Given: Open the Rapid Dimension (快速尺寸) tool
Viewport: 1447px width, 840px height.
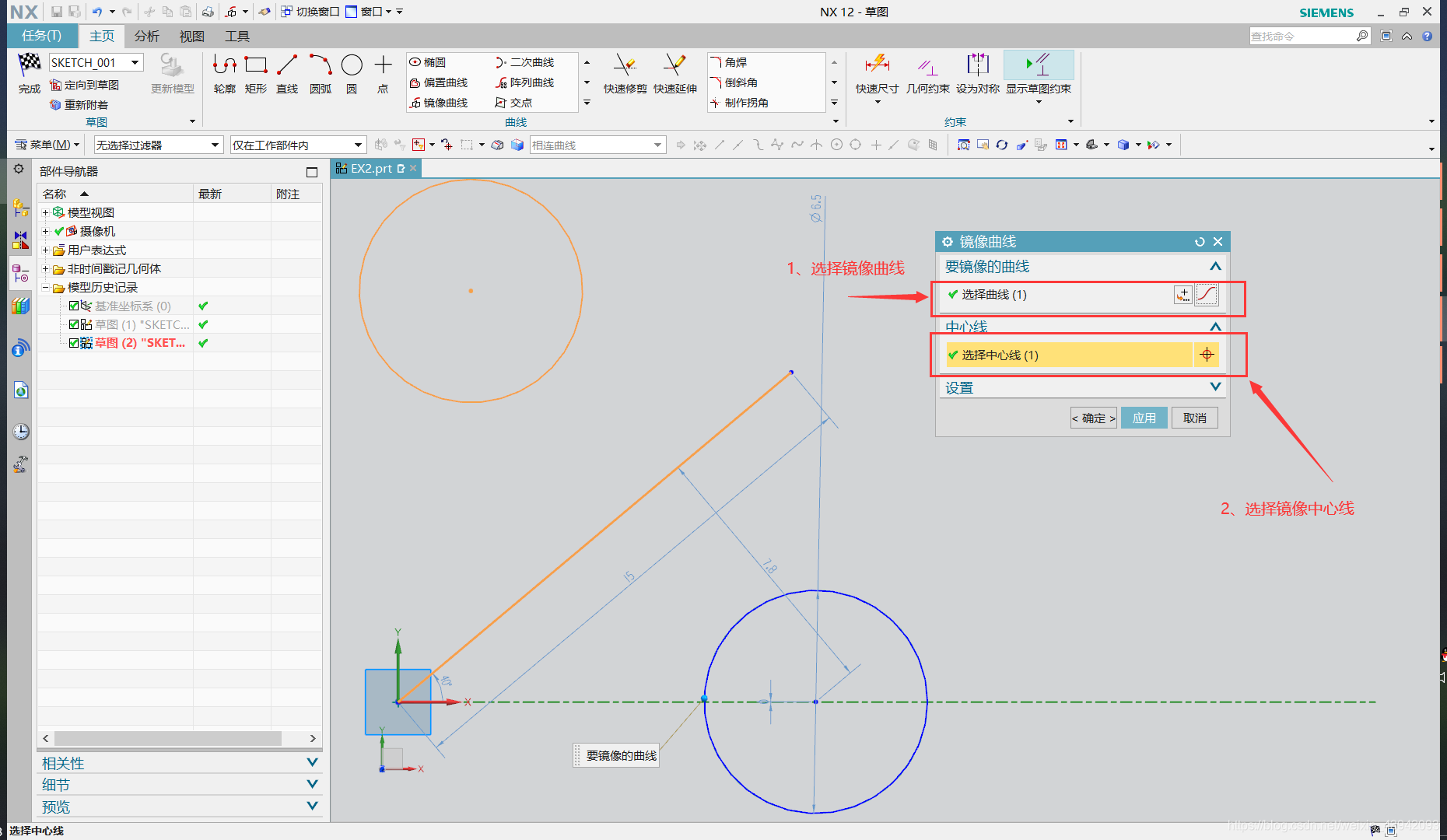Looking at the screenshot, I should [877, 74].
